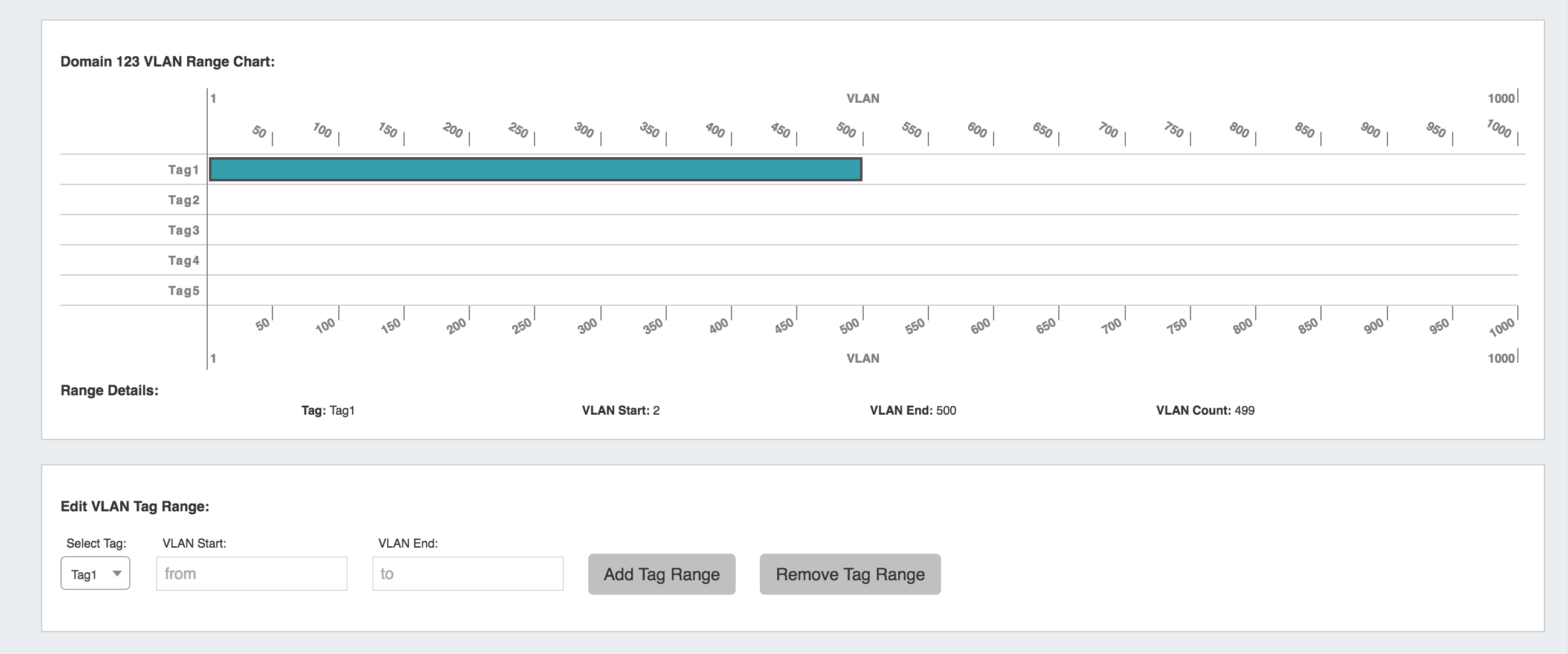
Task: Select the Tag5 row label
Action: pyautogui.click(x=183, y=291)
